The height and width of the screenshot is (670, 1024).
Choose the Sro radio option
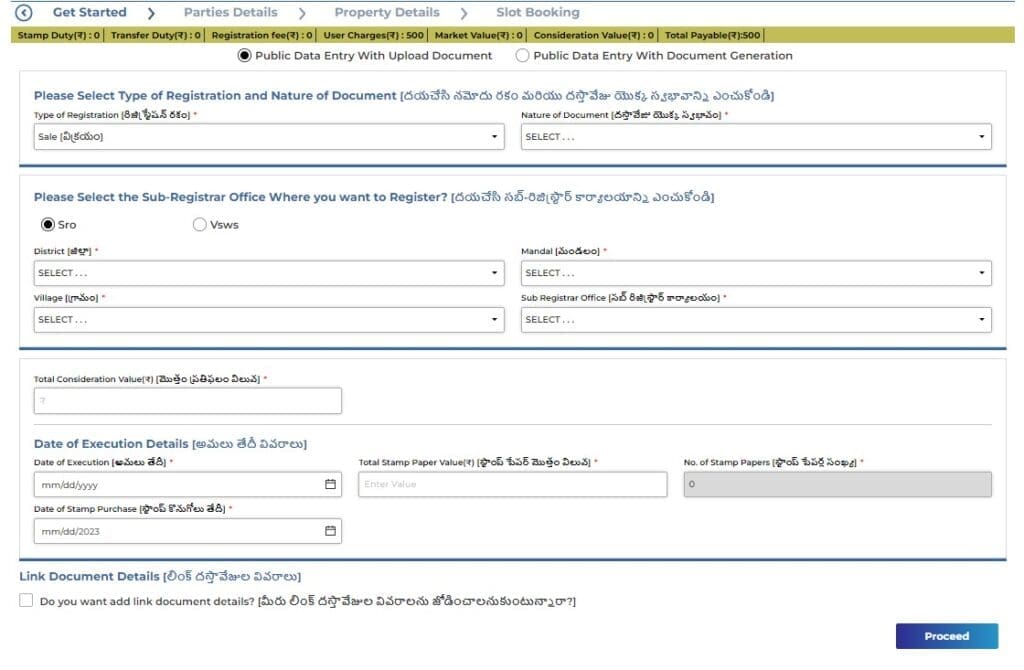48,225
